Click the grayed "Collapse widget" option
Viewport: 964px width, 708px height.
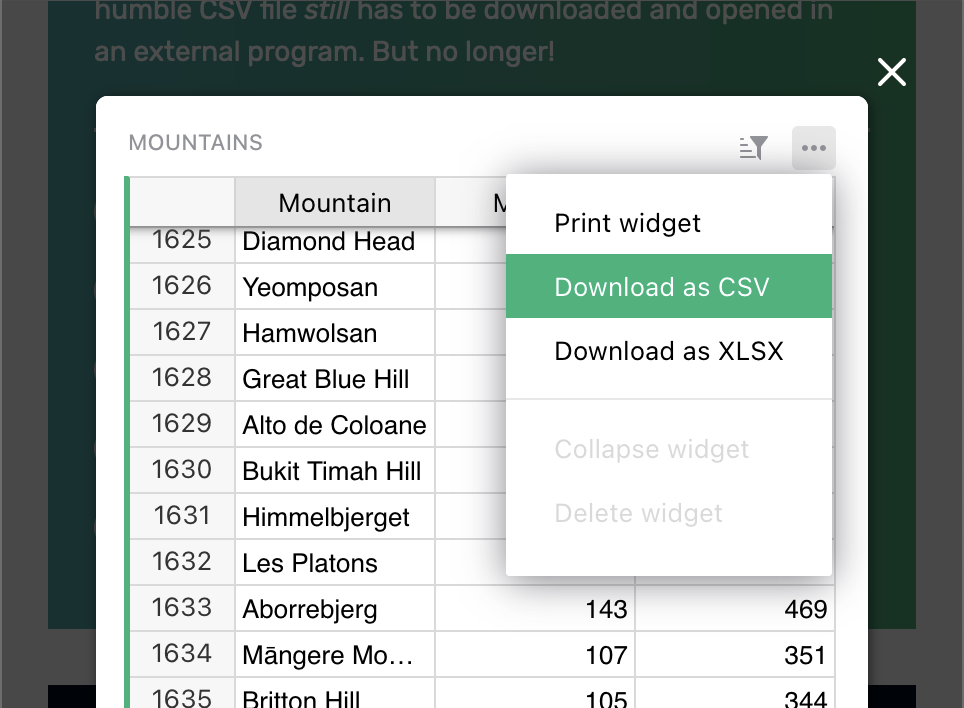pos(652,449)
